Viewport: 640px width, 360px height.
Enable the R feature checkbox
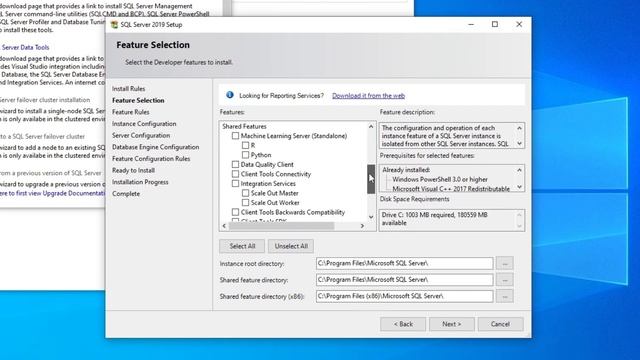(245, 145)
